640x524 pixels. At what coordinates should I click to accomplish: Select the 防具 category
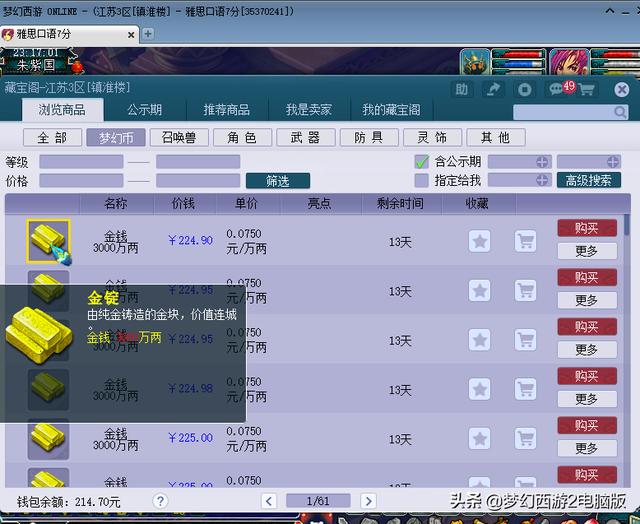click(x=369, y=138)
